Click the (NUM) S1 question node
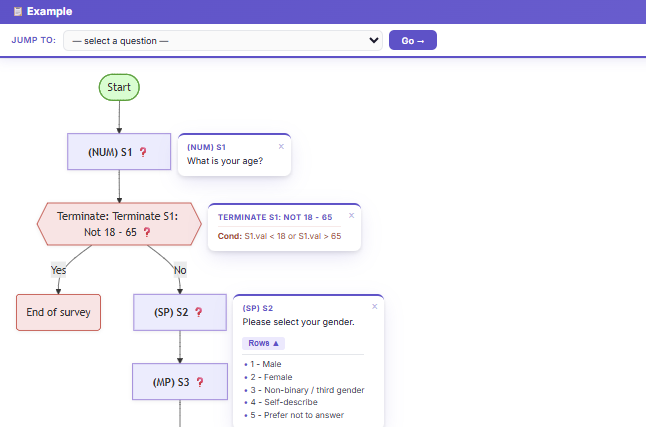647x427 pixels. [119, 151]
